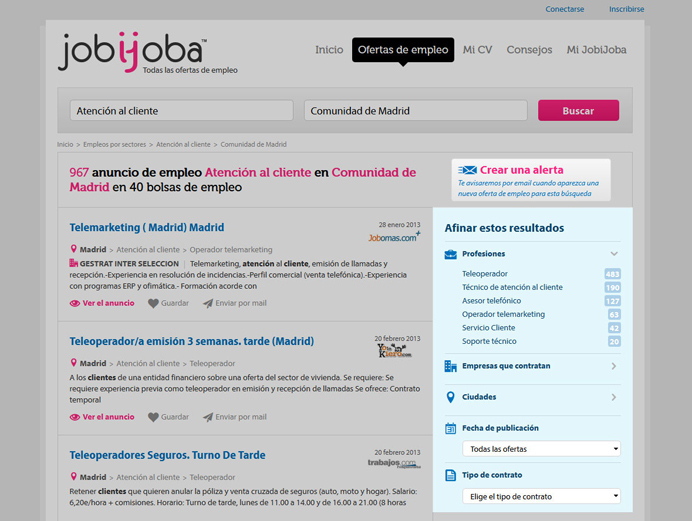The height and width of the screenshot is (521, 692).
Task: Open the Mi CV tab
Action: (478, 50)
